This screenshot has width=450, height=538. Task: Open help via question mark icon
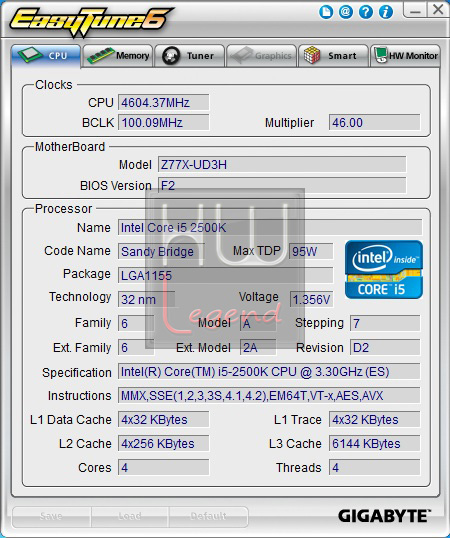click(x=366, y=12)
